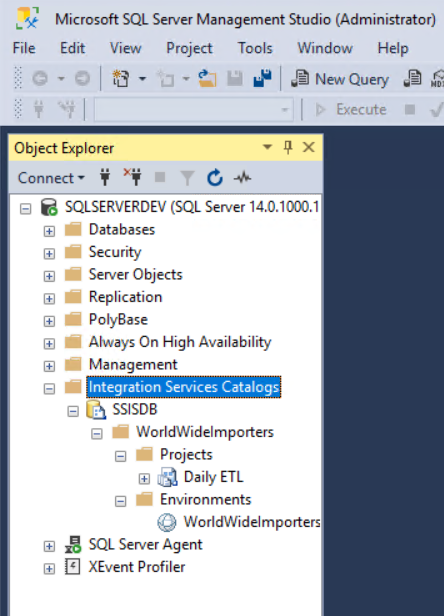Click the Open File folder icon

tap(207, 78)
